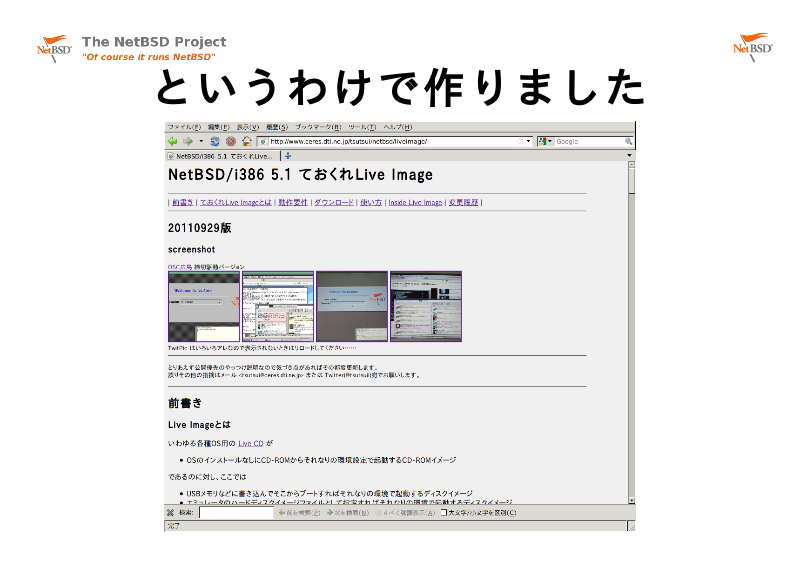
Task: Click the find previous (前を検索) button
Action: pyautogui.click(x=299, y=512)
